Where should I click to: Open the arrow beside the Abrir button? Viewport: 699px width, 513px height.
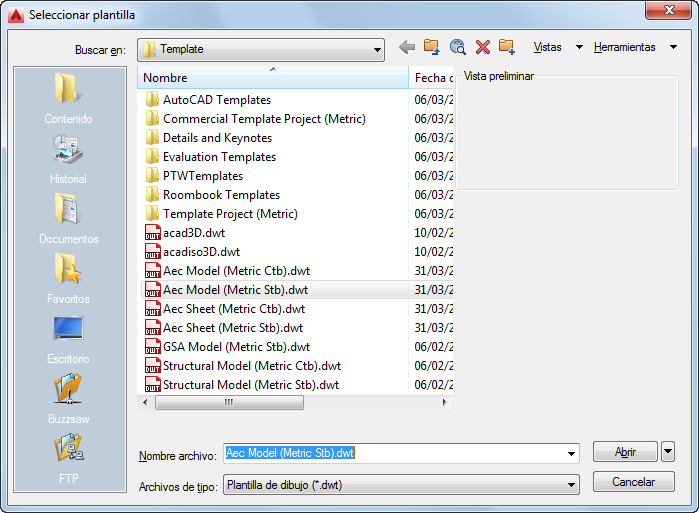[x=667, y=452]
